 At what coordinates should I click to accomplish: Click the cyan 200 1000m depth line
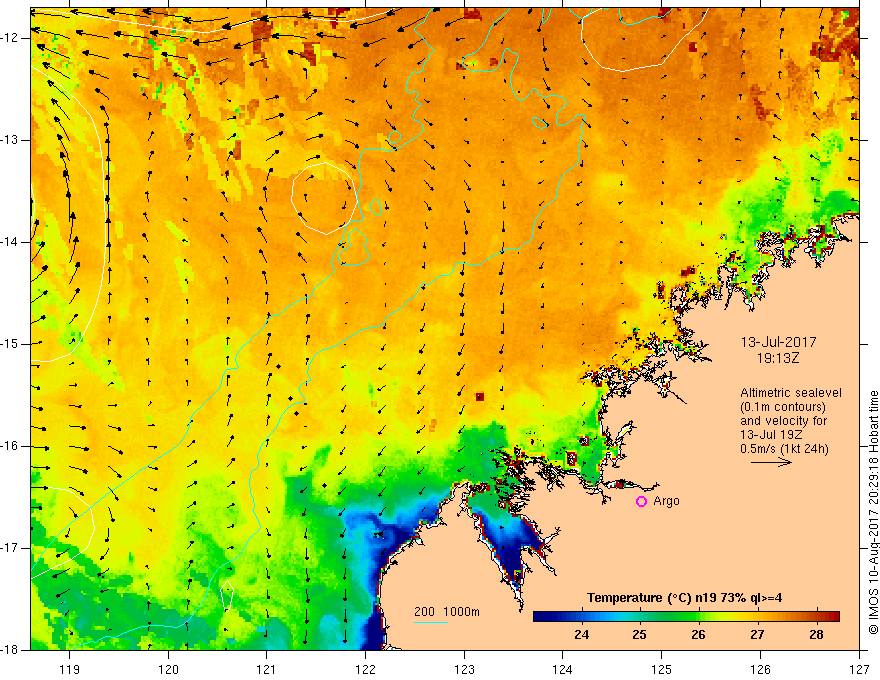click(430, 623)
